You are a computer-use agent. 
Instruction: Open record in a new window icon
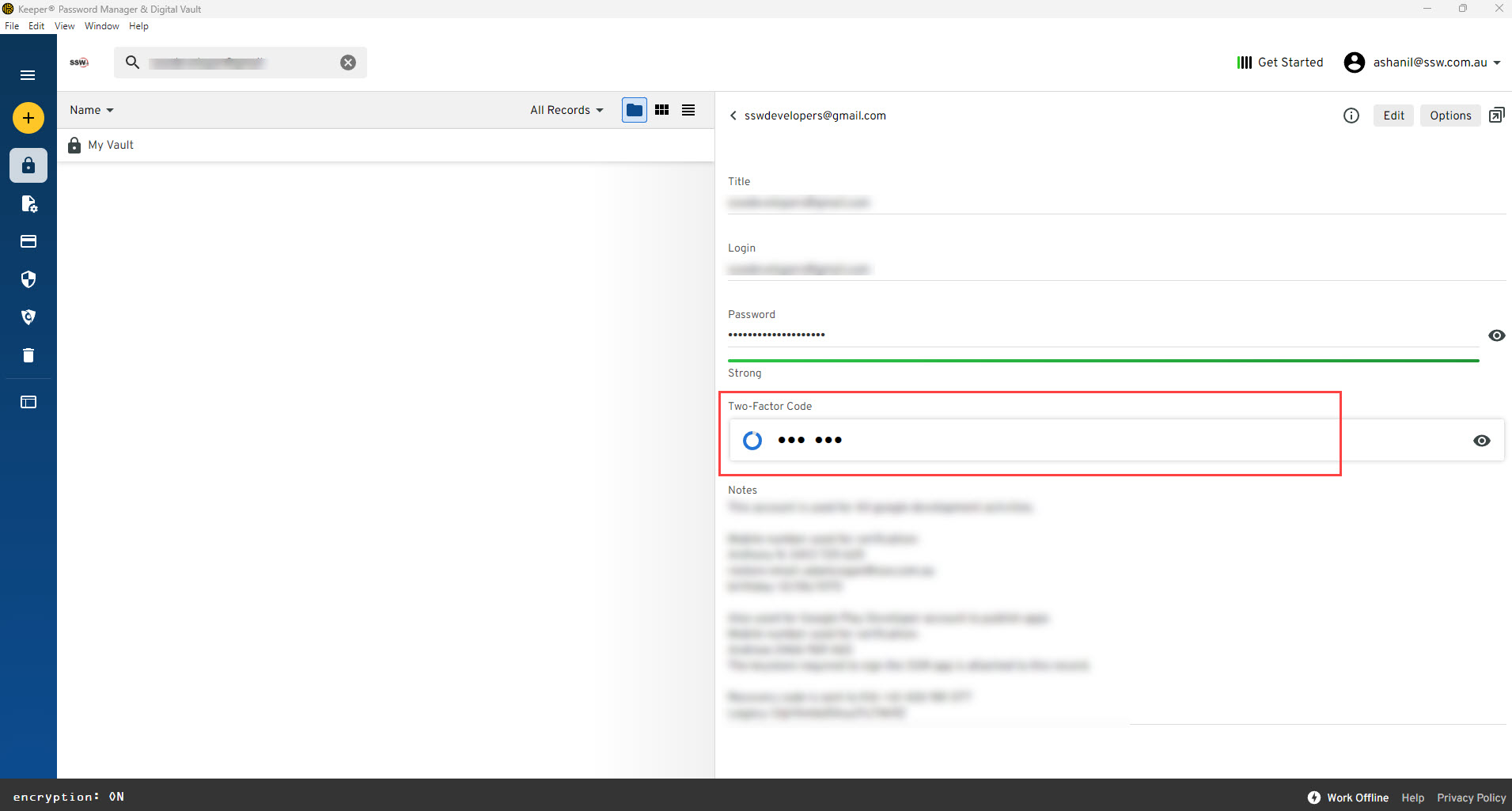pyautogui.click(x=1496, y=116)
